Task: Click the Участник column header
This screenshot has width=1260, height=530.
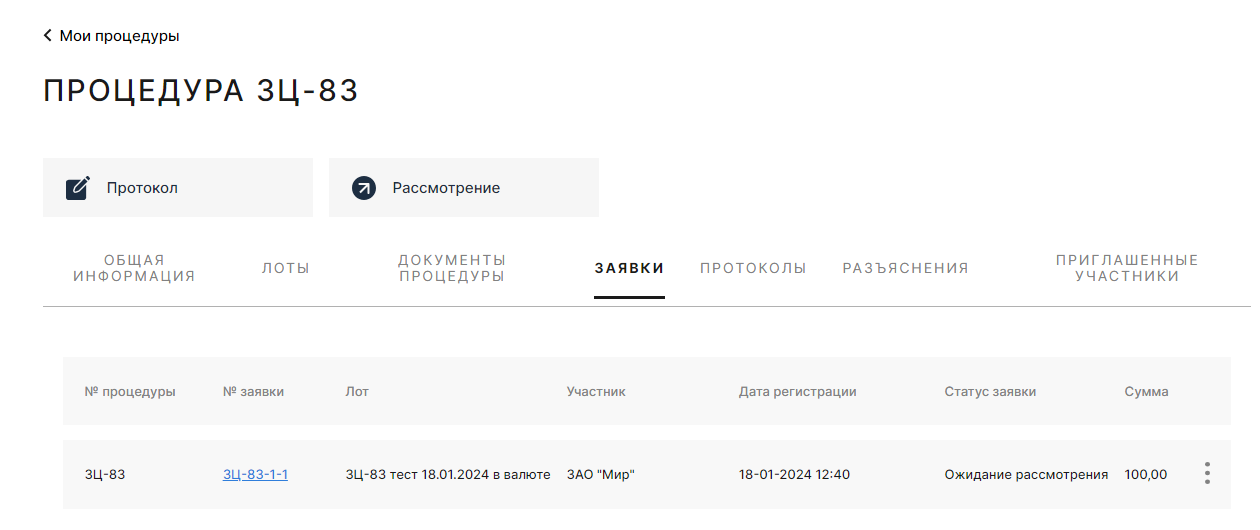Action: [x=596, y=392]
